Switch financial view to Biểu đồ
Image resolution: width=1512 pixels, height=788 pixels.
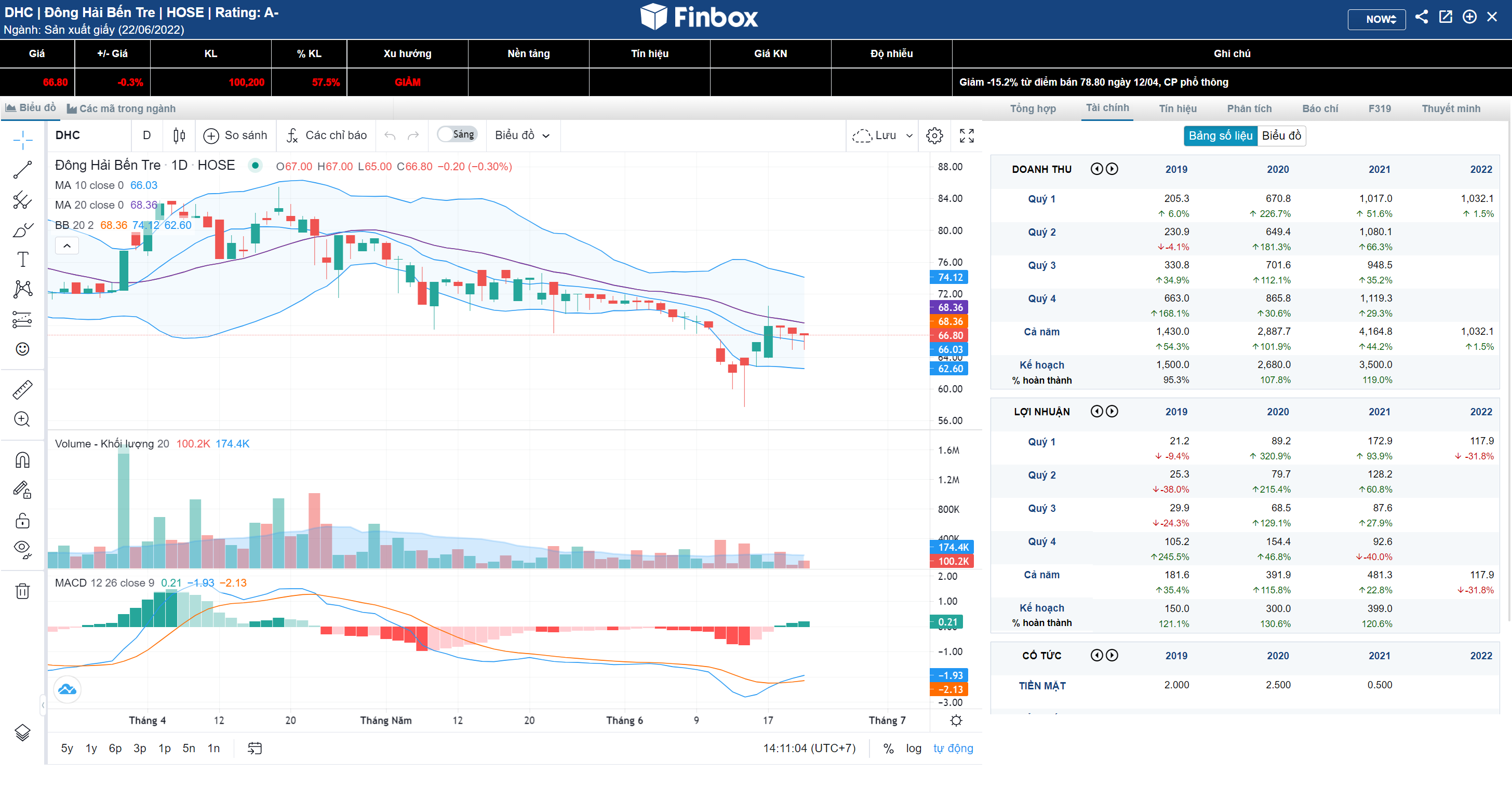click(1281, 135)
